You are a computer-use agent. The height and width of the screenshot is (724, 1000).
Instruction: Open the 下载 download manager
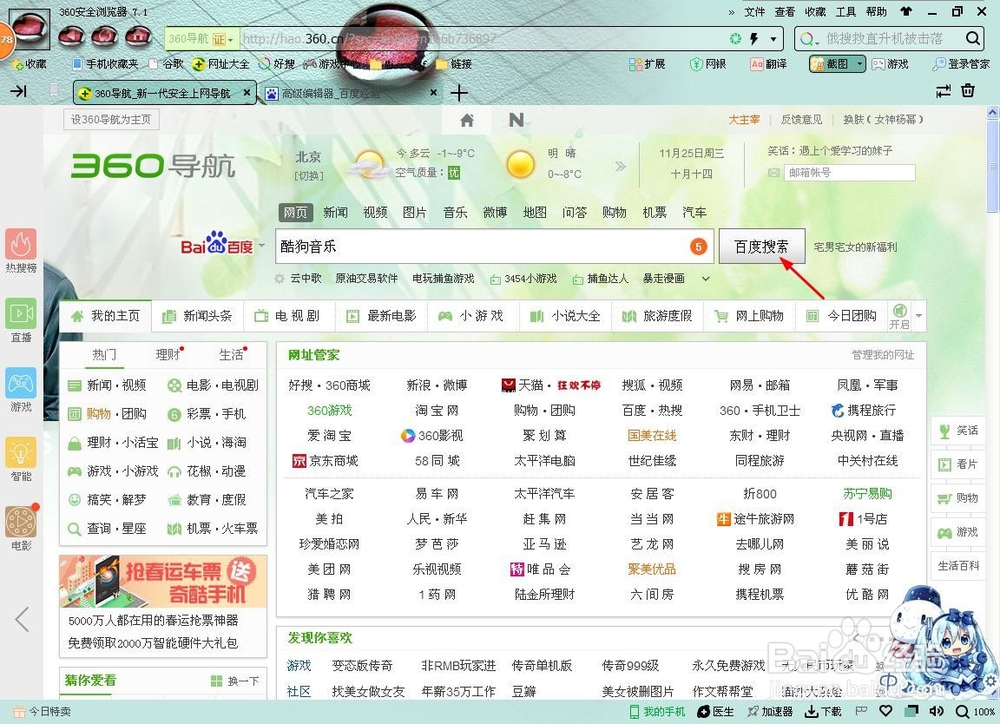(x=824, y=711)
